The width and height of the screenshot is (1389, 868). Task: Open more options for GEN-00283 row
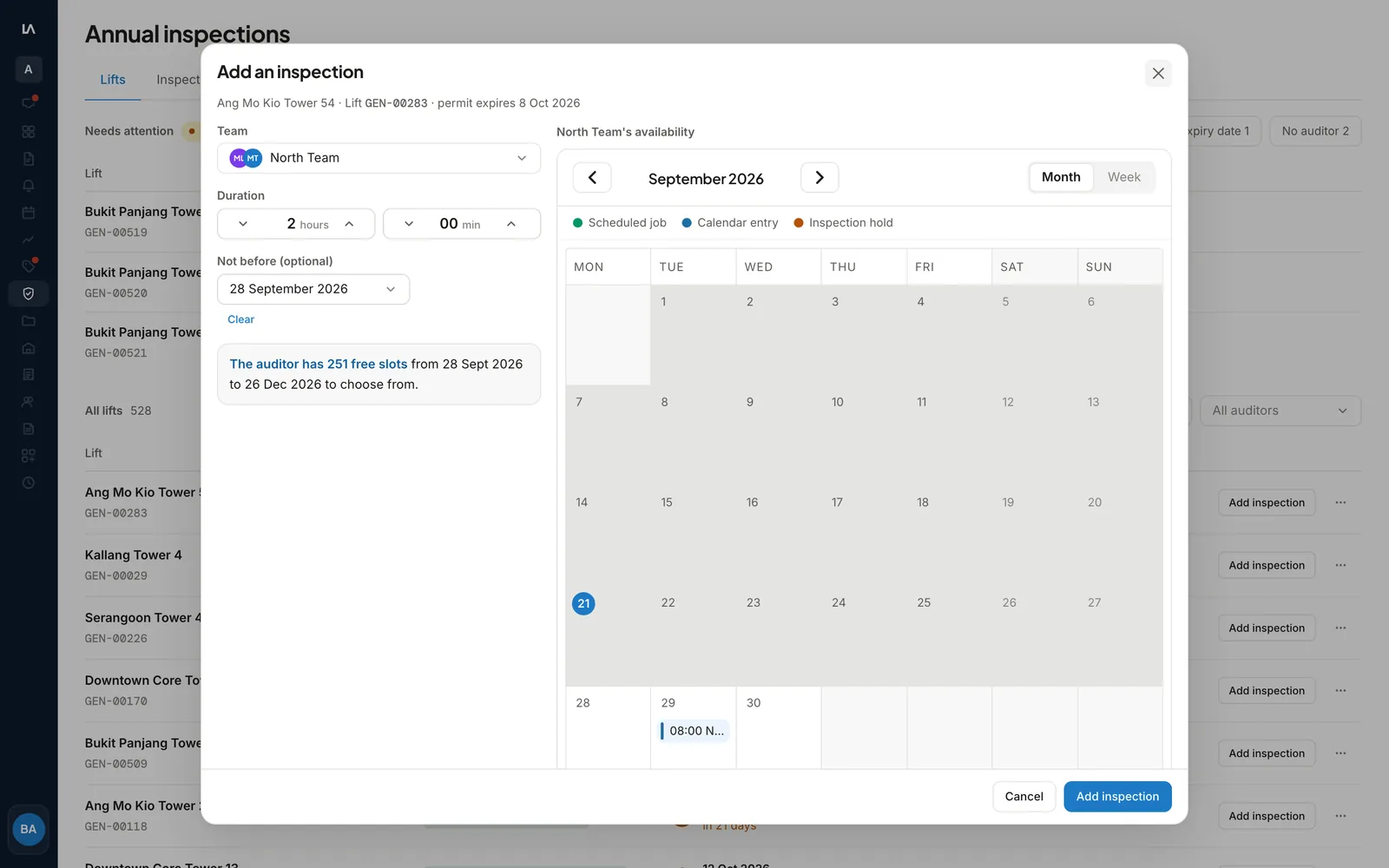(1340, 503)
